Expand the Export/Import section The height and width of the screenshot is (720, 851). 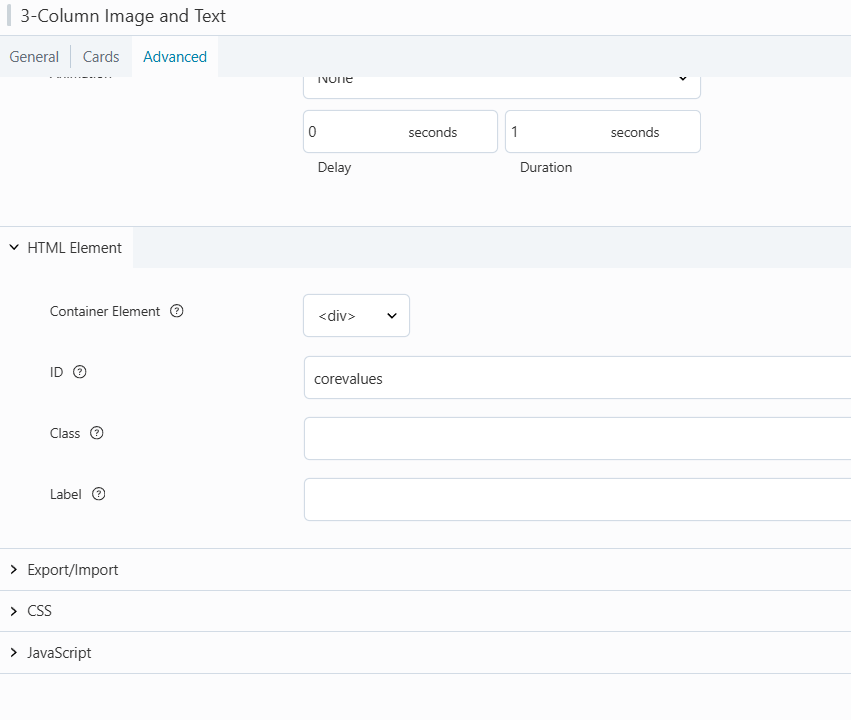click(x=72, y=570)
